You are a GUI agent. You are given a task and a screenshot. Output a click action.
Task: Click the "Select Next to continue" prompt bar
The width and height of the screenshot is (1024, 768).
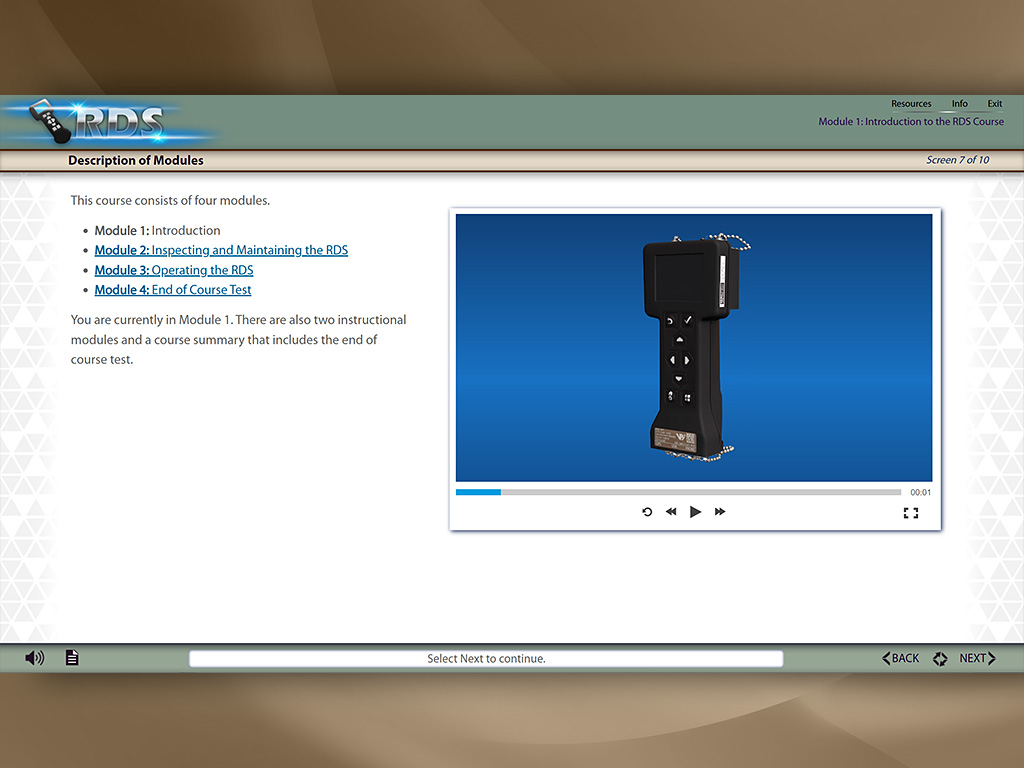[x=486, y=659]
